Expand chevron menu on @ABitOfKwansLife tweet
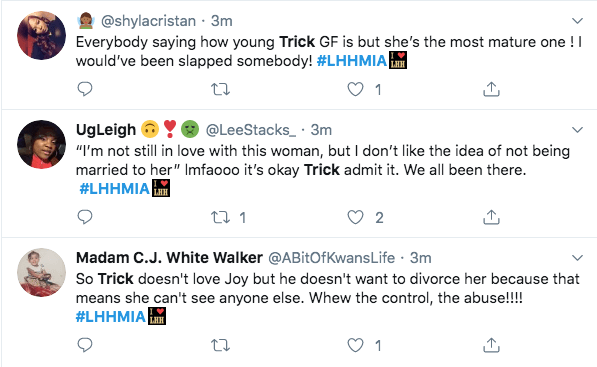597x367 pixels. (578, 258)
